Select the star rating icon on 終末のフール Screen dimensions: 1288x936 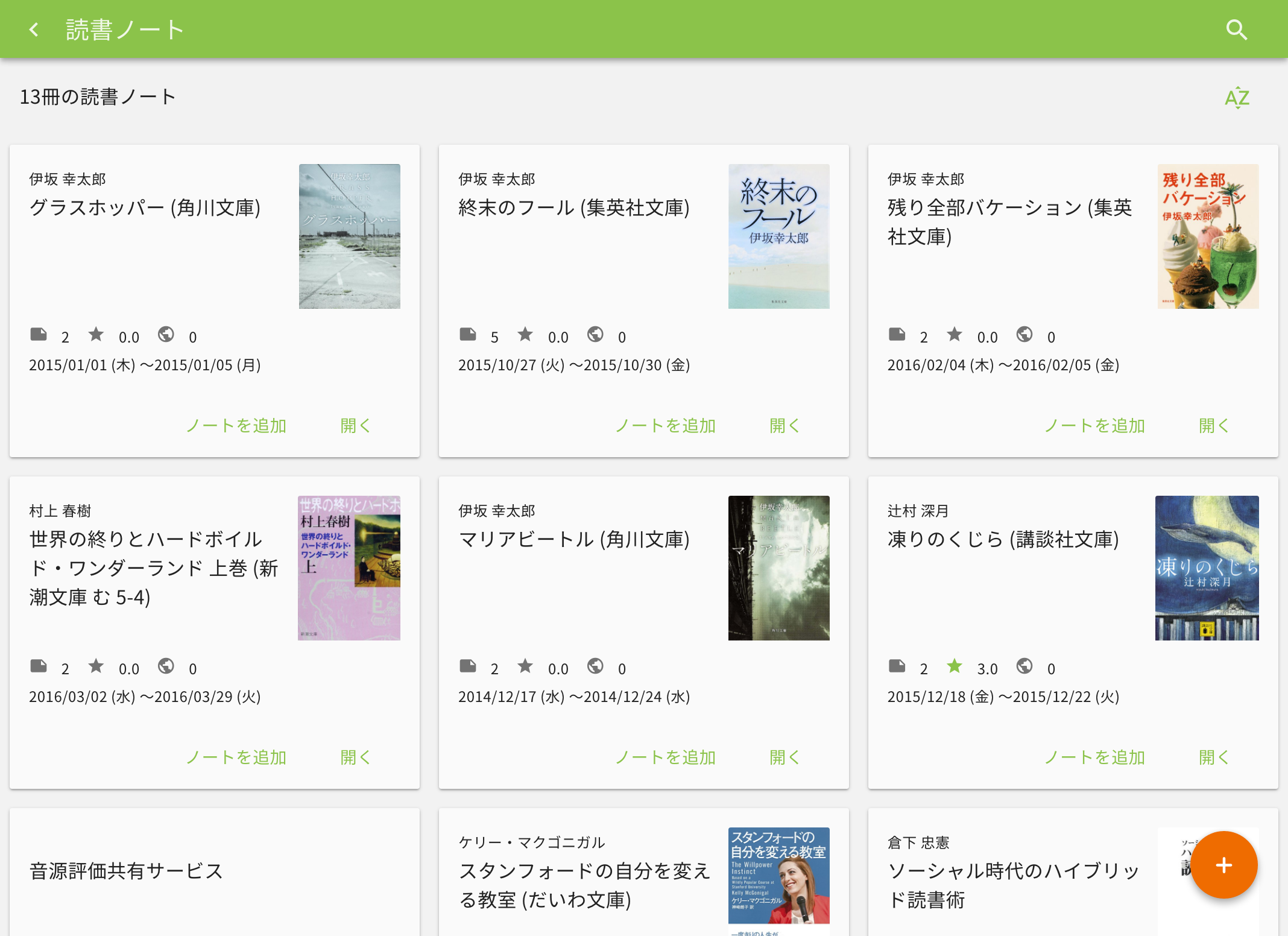525,334
